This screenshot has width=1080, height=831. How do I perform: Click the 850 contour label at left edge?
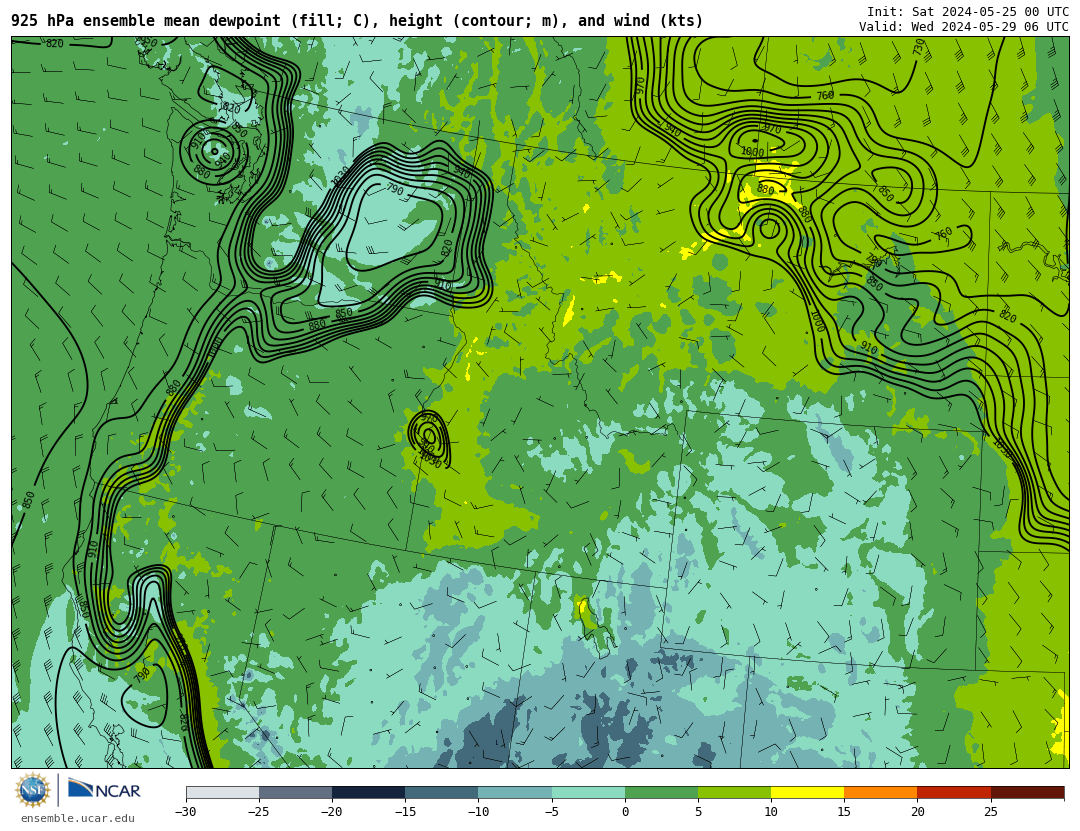click(x=28, y=500)
